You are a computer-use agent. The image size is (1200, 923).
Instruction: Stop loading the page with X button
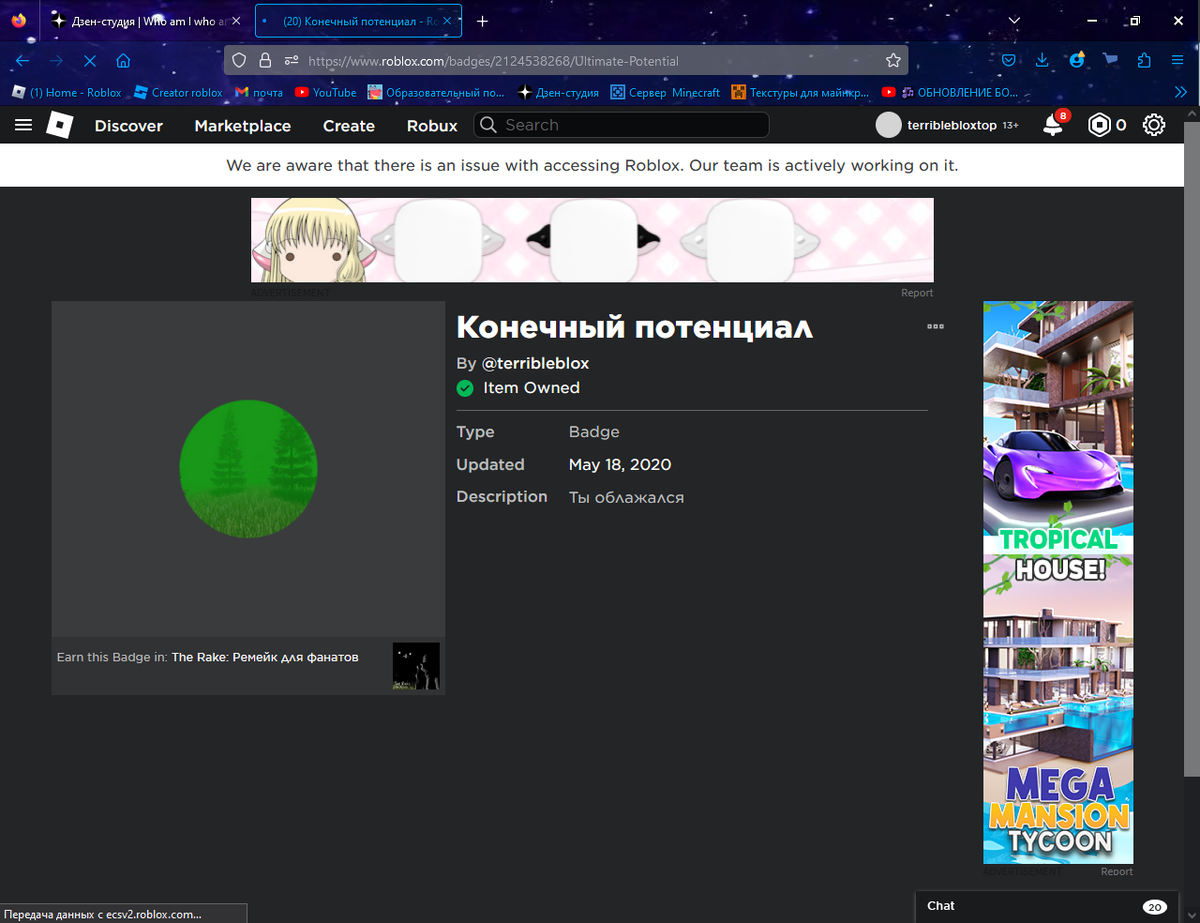(x=90, y=61)
